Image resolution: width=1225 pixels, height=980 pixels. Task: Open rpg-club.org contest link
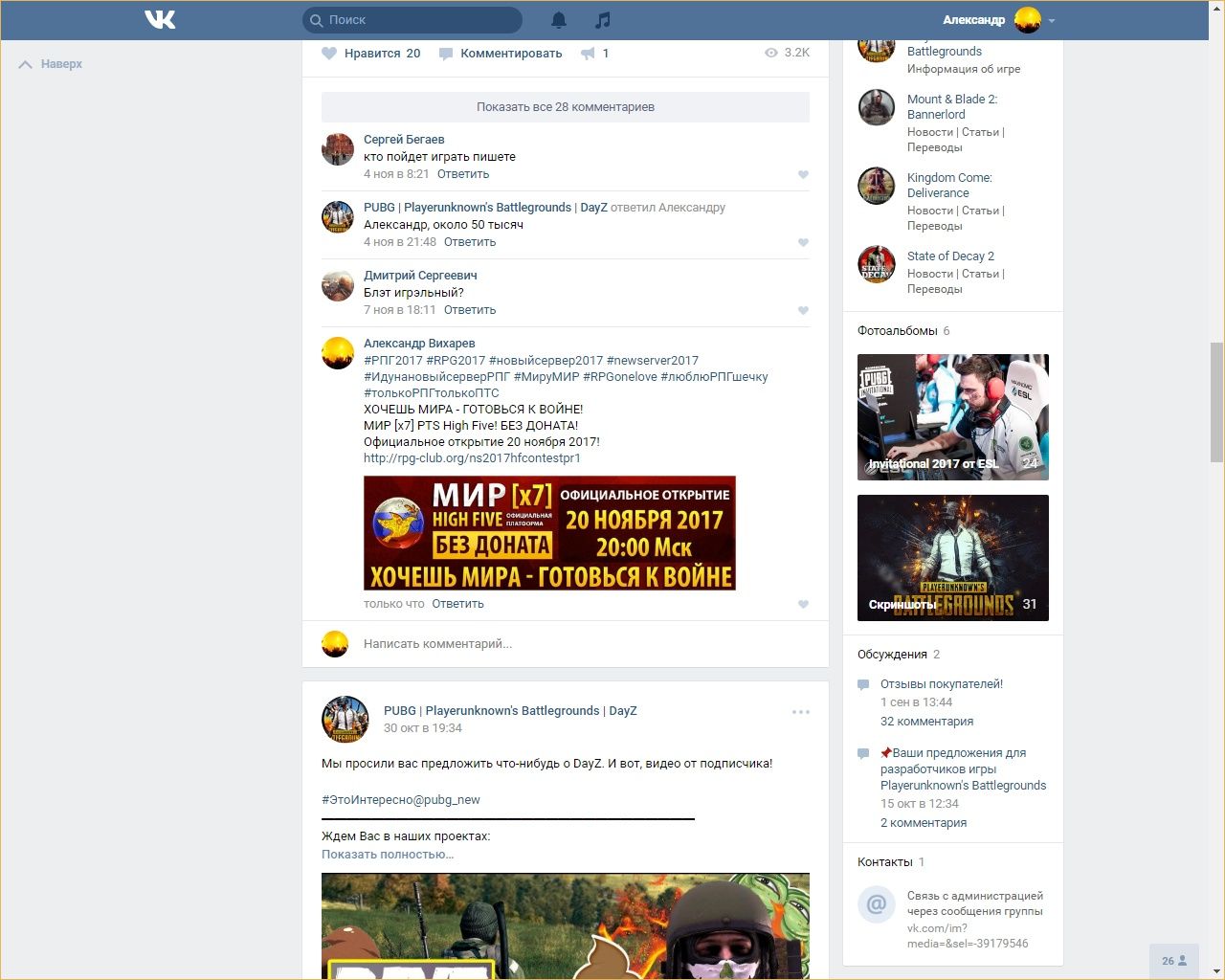coord(472,458)
